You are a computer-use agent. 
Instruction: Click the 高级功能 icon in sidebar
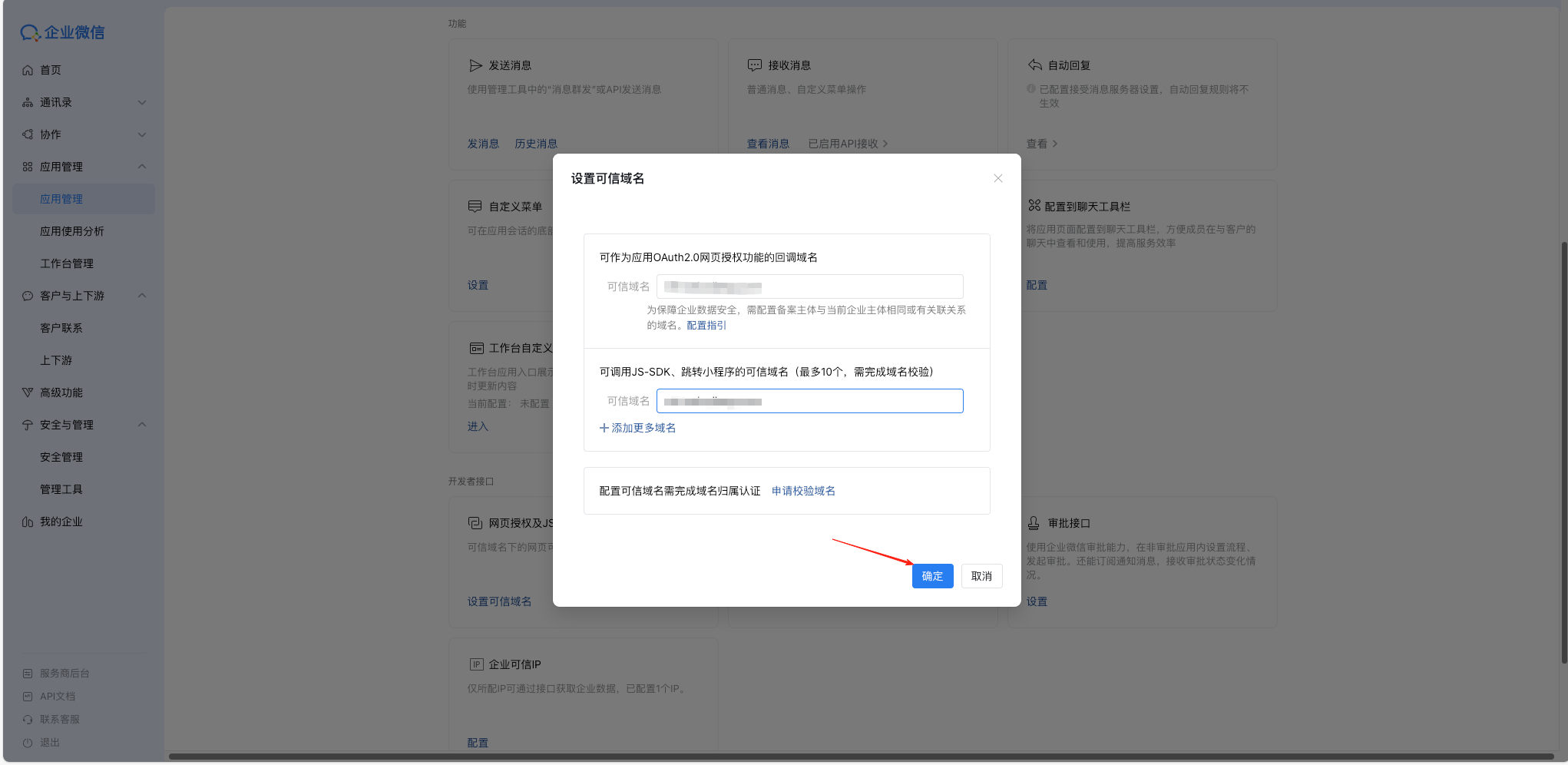coord(28,392)
